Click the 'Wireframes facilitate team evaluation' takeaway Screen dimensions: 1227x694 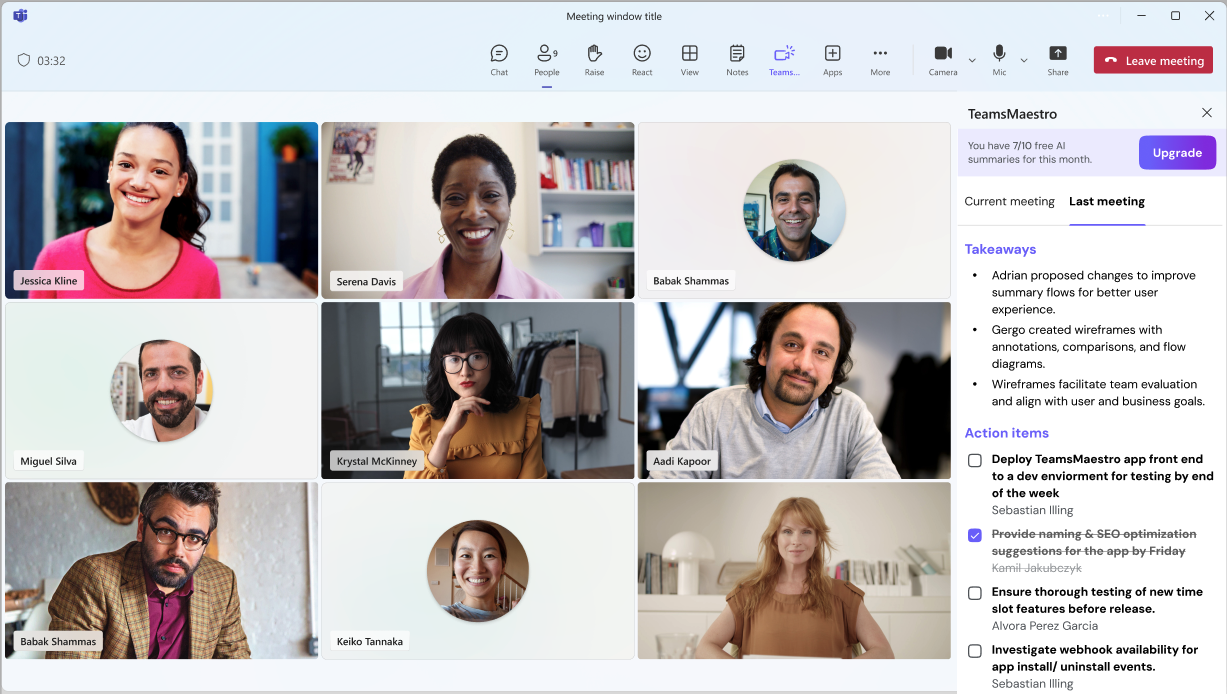click(x=1098, y=392)
